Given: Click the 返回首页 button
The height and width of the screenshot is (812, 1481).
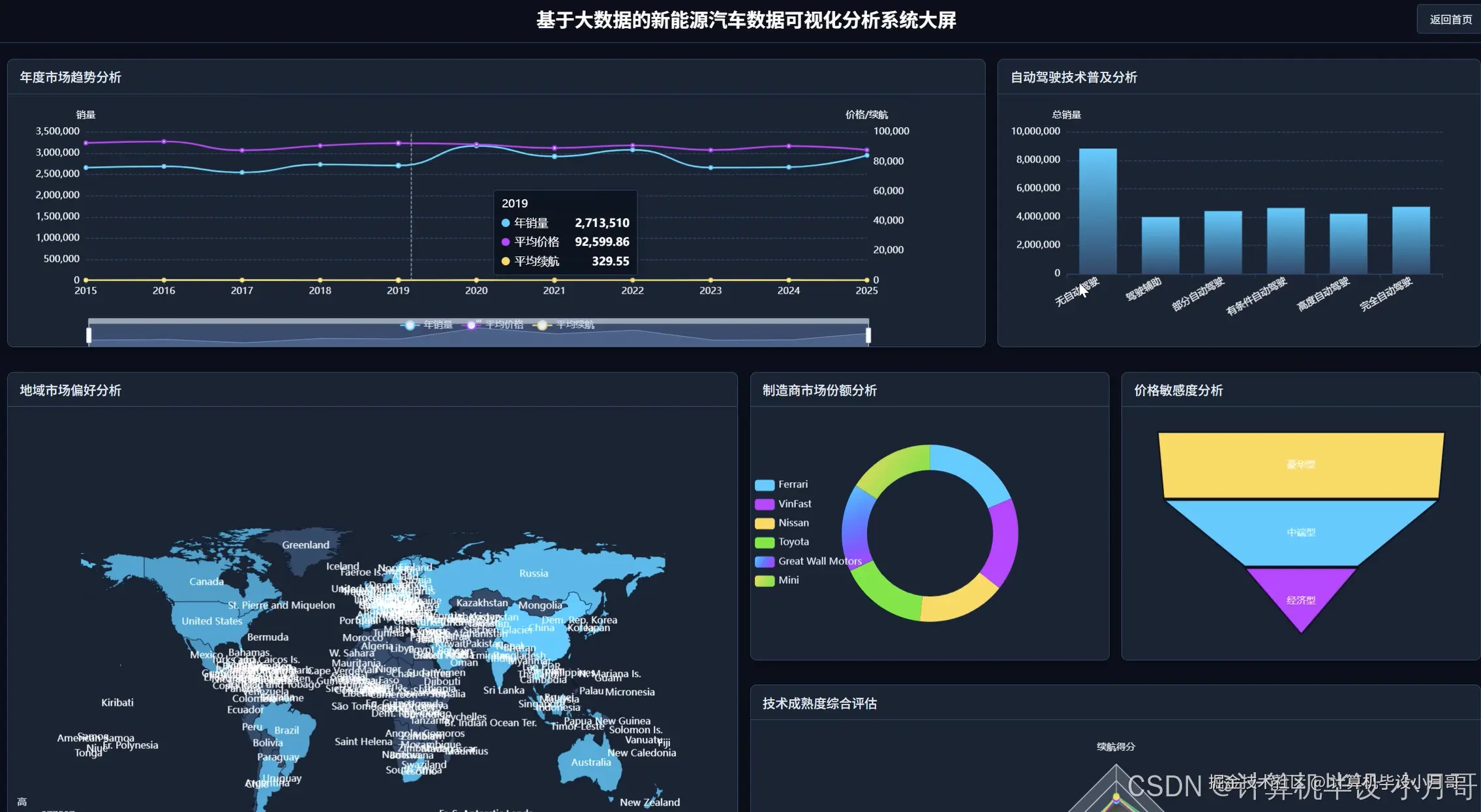Looking at the screenshot, I should click(x=1450, y=20).
